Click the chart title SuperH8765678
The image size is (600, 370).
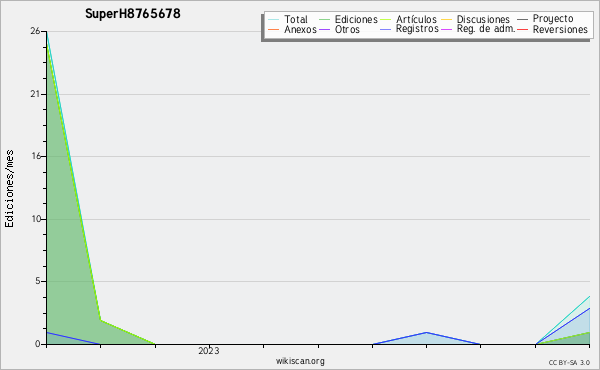[x=133, y=13]
